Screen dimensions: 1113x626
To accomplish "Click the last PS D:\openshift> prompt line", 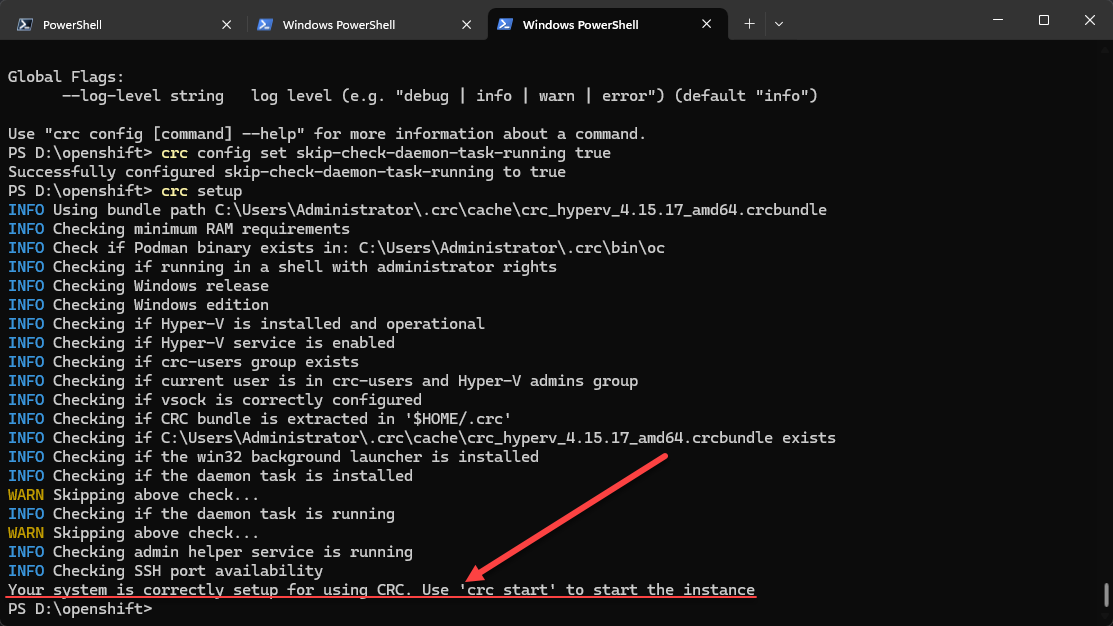I will [80, 608].
